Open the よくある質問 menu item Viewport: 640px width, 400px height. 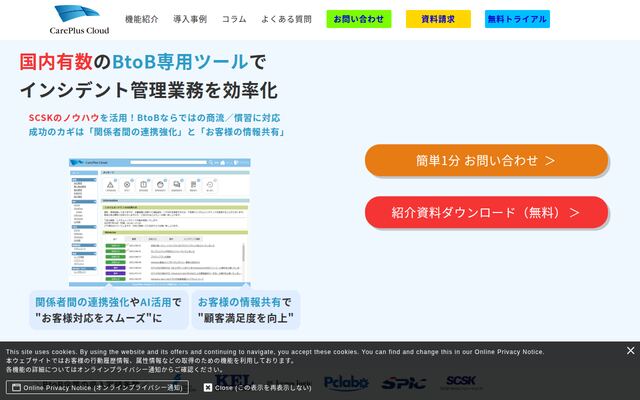coord(287,19)
